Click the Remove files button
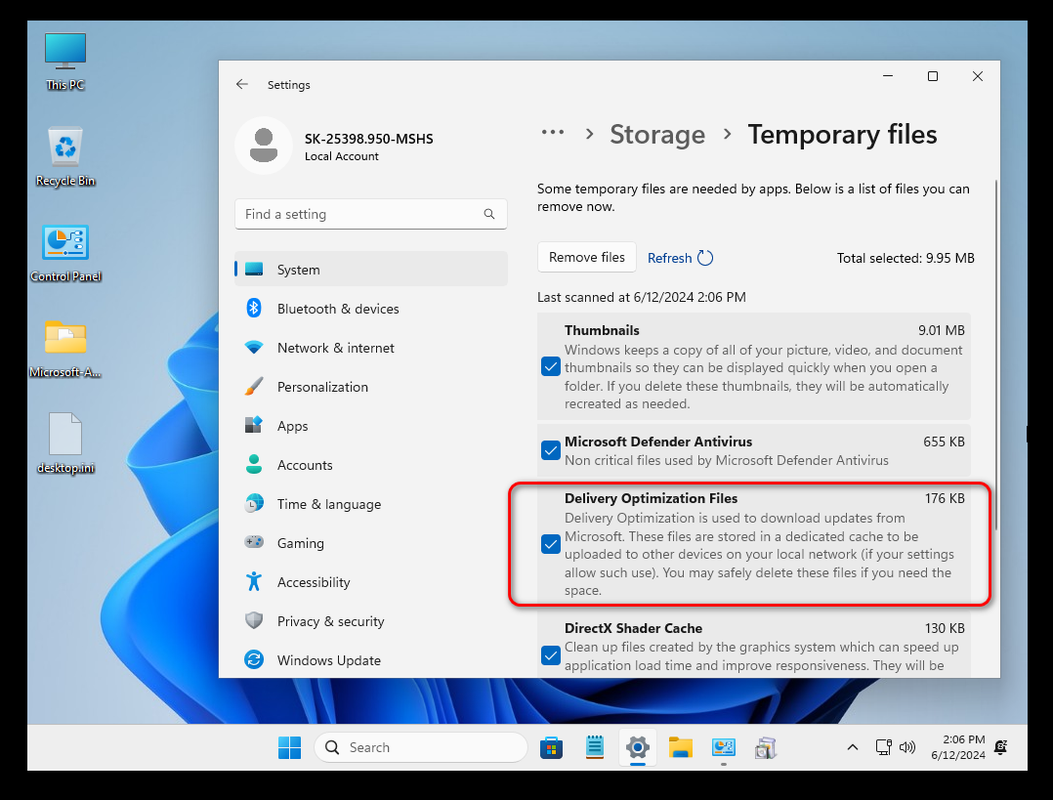1053x800 pixels. tap(586, 257)
